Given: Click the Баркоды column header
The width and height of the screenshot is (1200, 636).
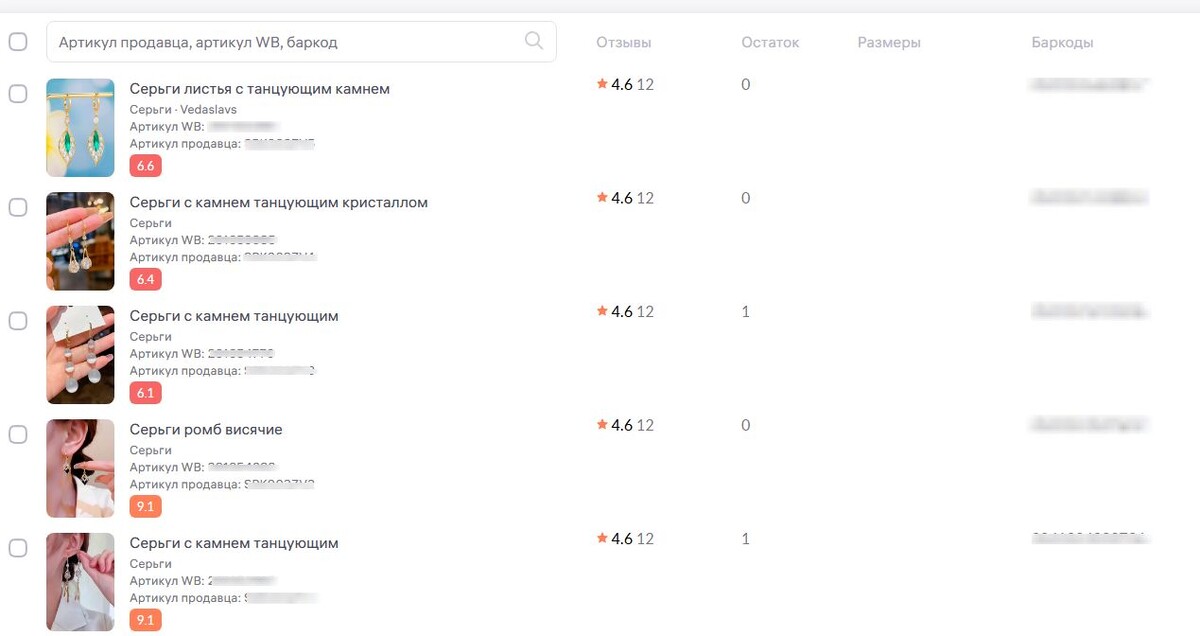Looking at the screenshot, I should [x=1062, y=43].
